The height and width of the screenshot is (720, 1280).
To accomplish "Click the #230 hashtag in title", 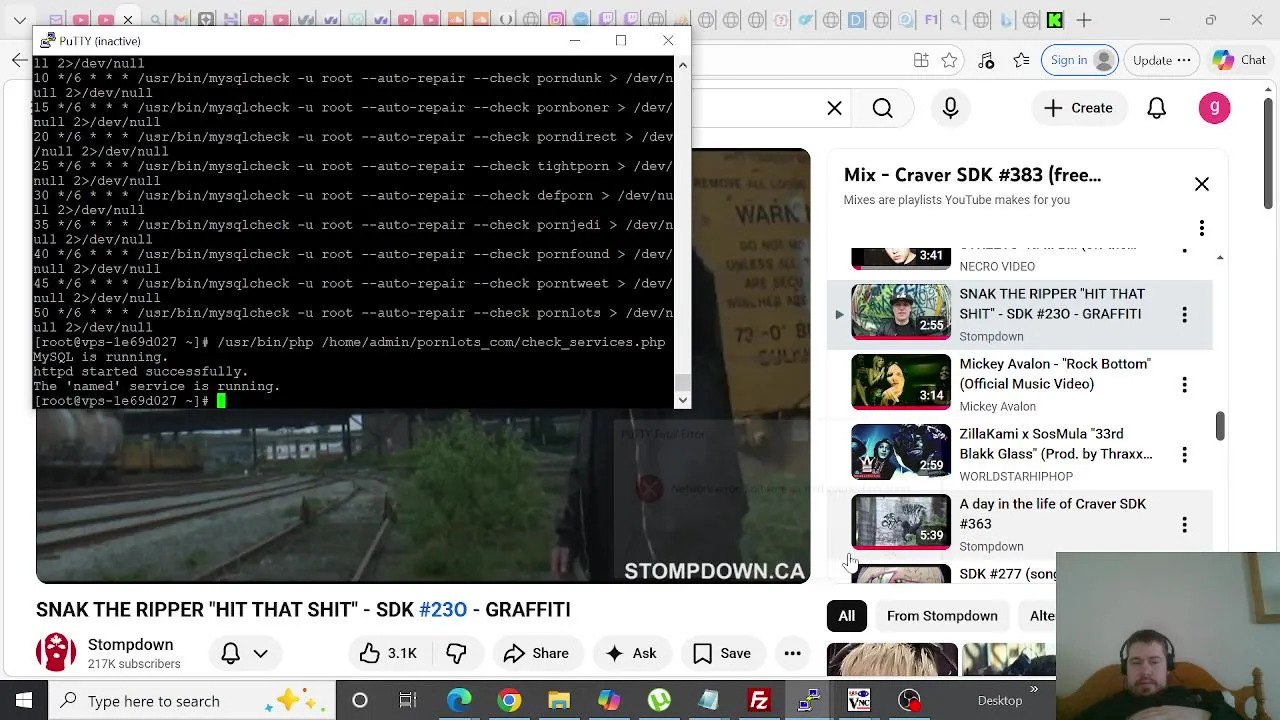I will (443, 610).
